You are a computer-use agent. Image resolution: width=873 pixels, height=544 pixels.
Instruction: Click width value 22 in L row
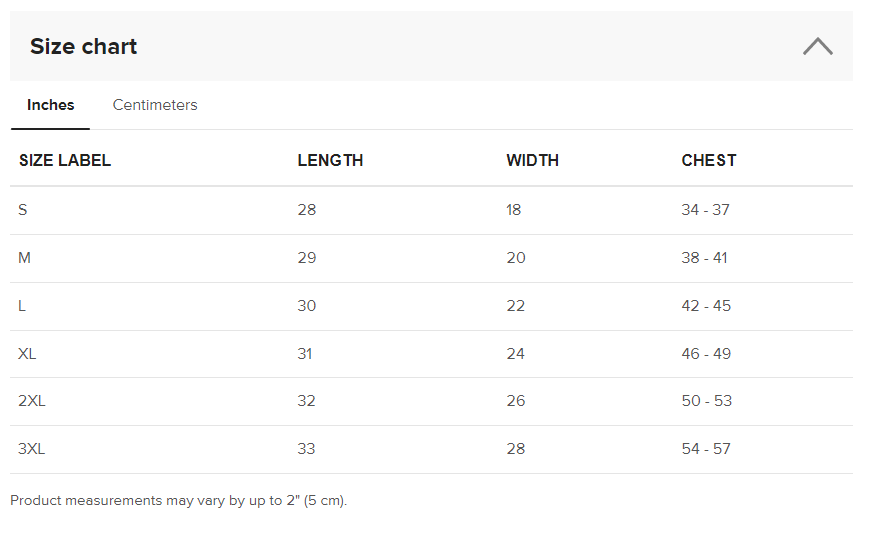coord(515,306)
